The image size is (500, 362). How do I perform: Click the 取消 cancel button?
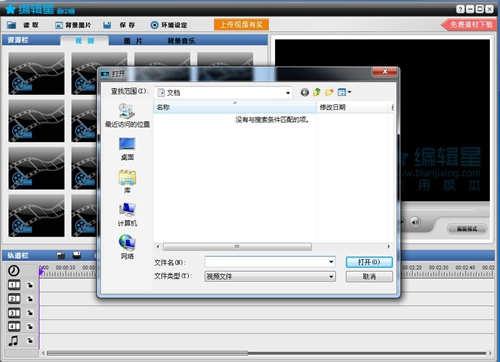coord(369,276)
